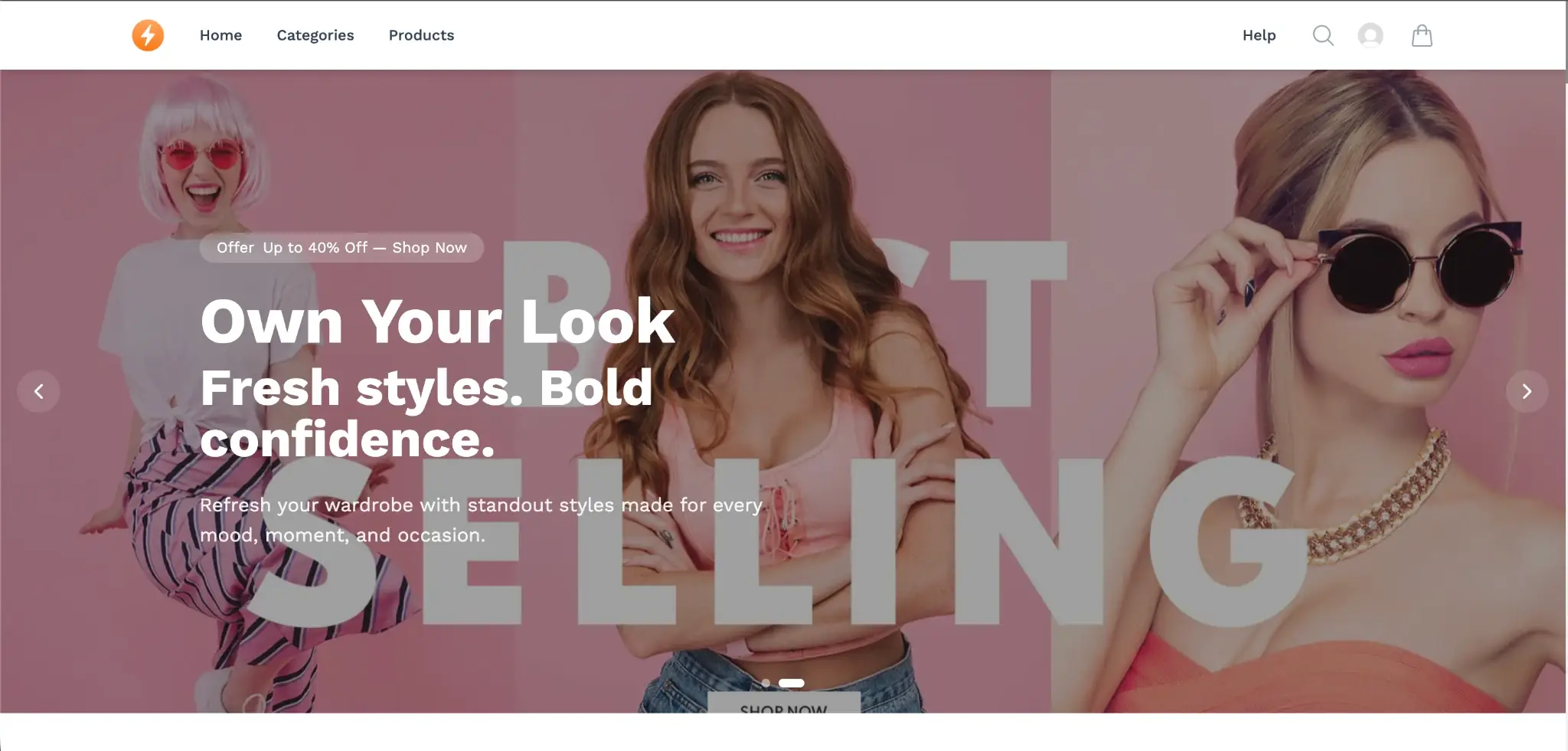Open the Products menu
Viewport: 1568px width, 751px height.
point(421,35)
